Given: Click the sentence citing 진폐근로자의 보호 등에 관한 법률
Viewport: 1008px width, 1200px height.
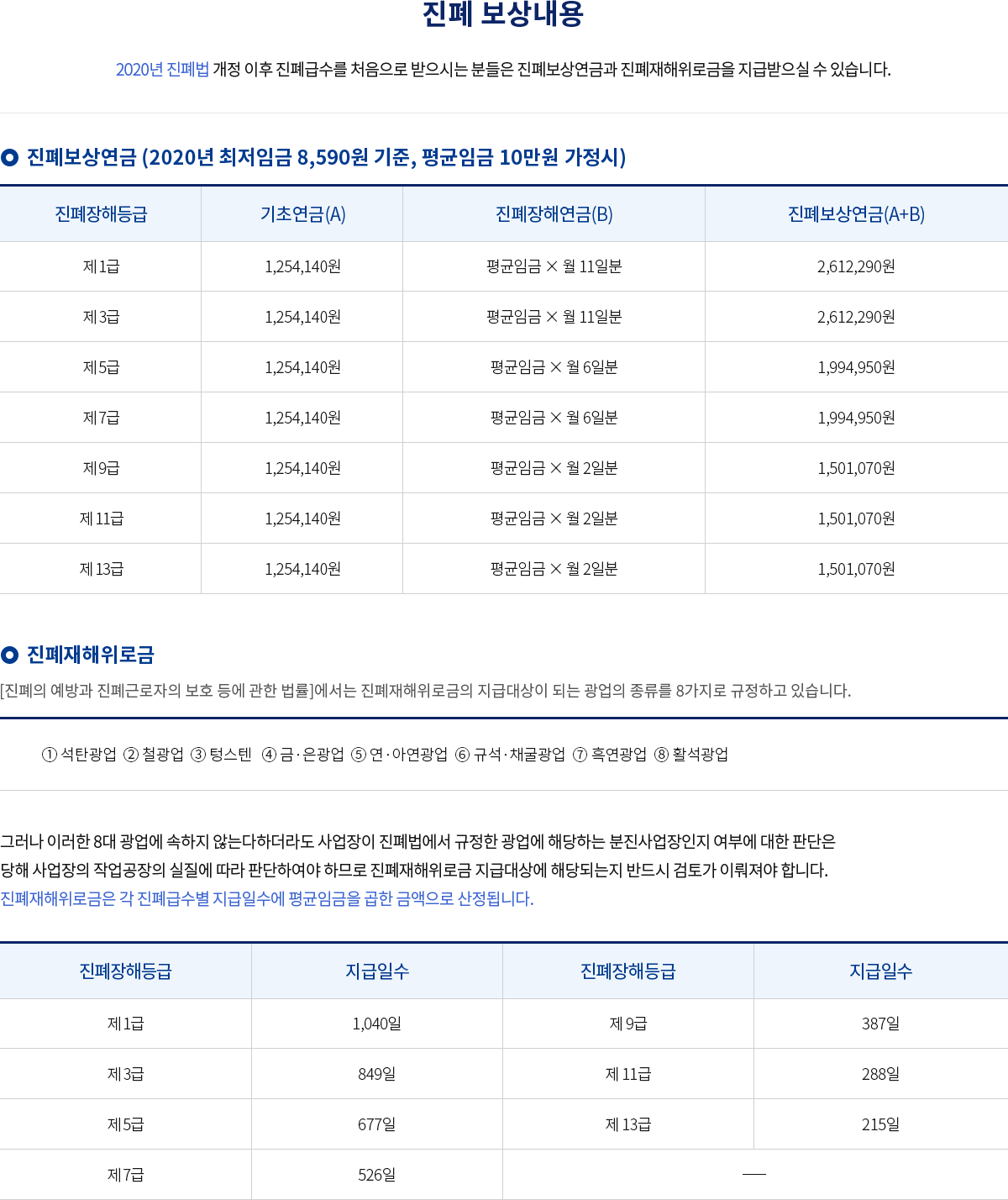Looking at the screenshot, I should click(426, 691).
